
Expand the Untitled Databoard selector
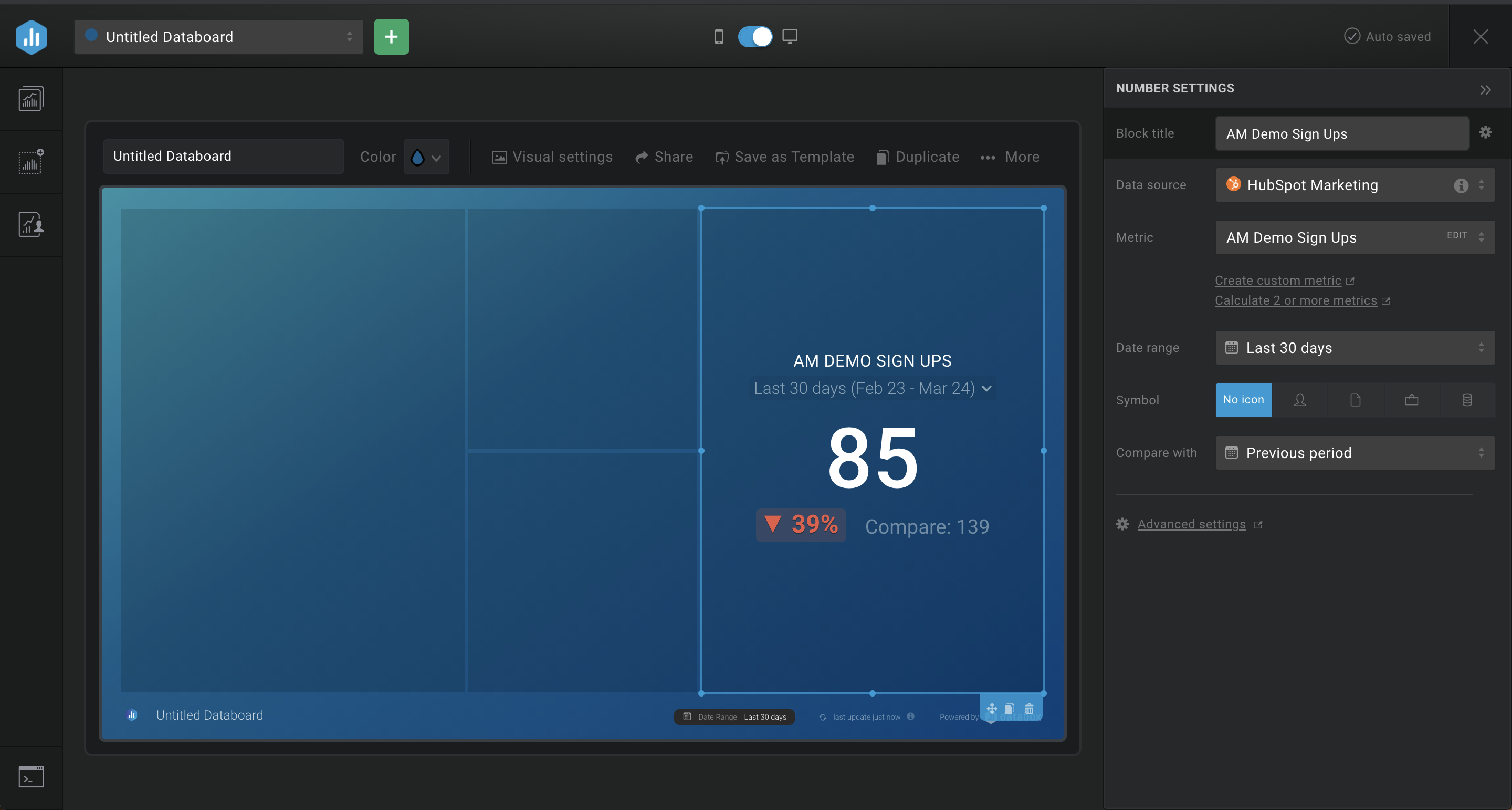218,37
